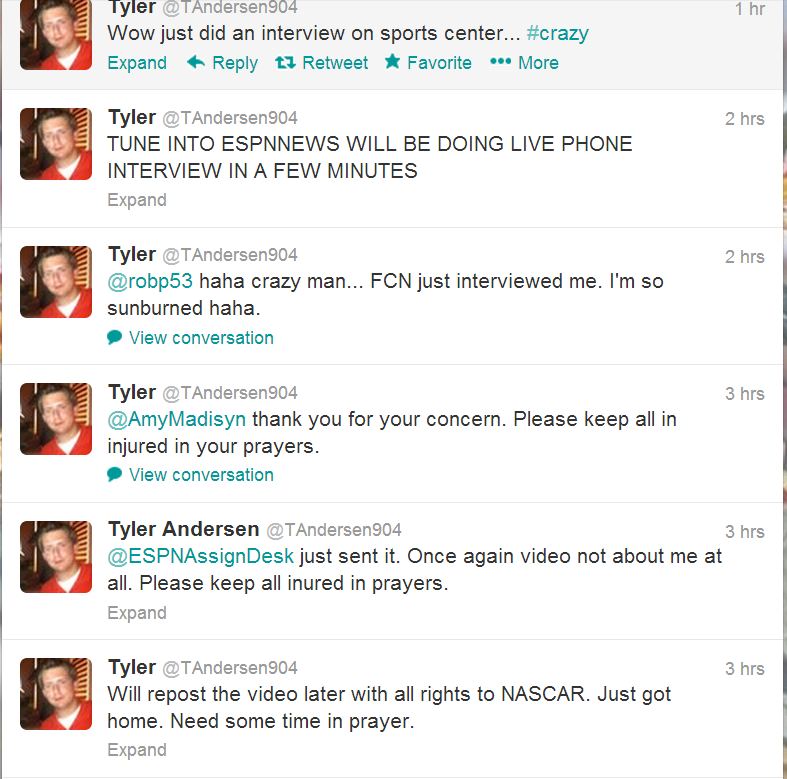View conversation for the FCN interview tweet

[x=201, y=338]
